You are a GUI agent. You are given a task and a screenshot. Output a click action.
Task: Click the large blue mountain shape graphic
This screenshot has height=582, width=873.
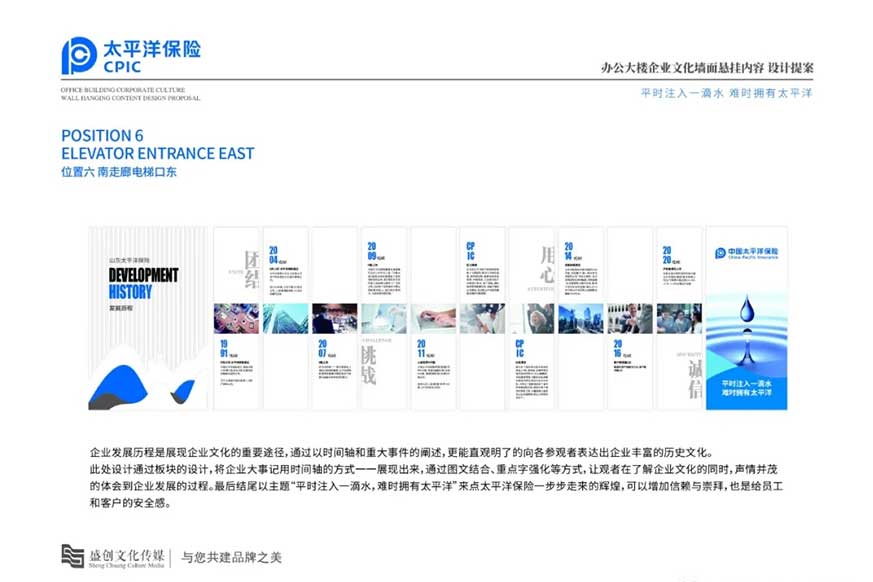tap(119, 387)
